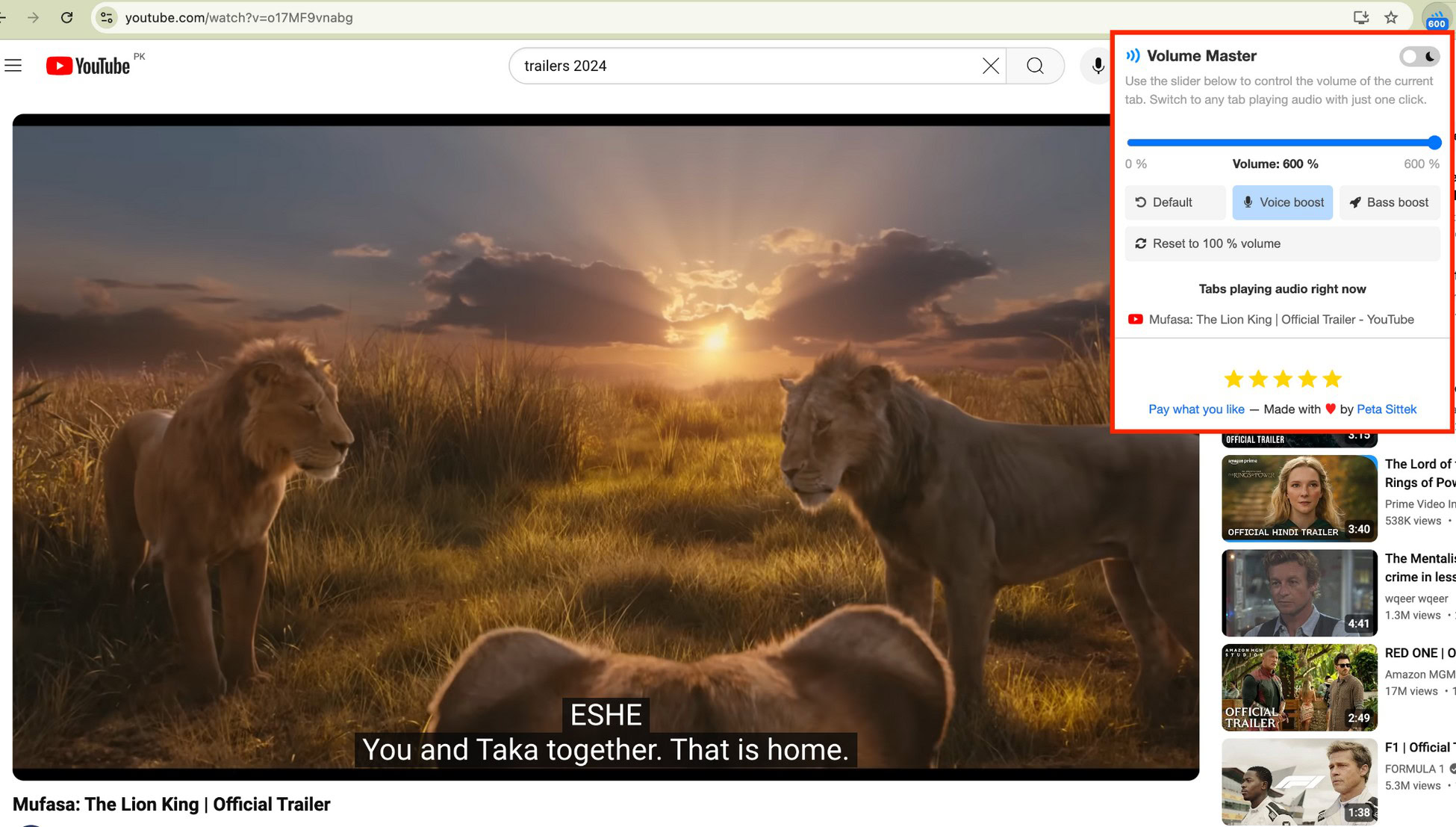The height and width of the screenshot is (827, 1456).
Task: Click the Mufasa: The Lion King video title
Action: [171, 804]
